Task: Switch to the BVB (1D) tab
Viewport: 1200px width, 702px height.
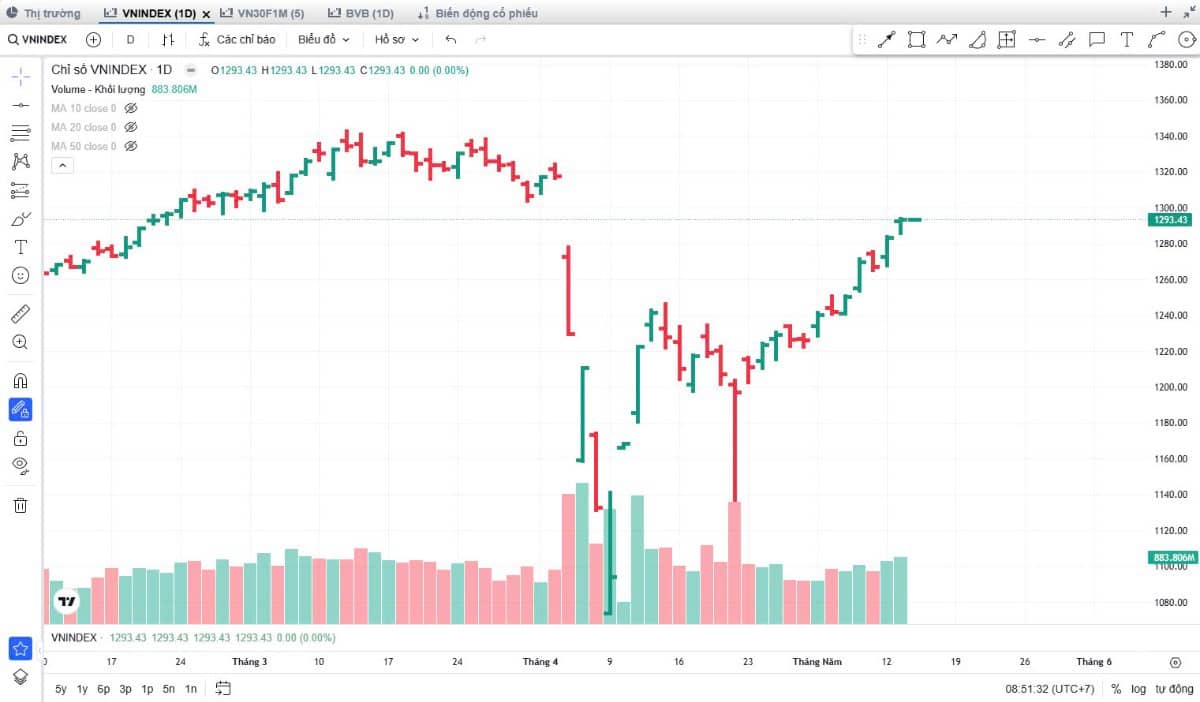Action: (x=362, y=13)
